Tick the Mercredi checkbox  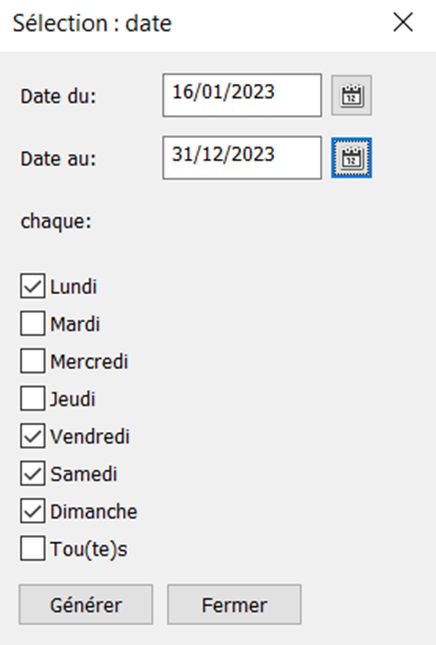pos(32,361)
